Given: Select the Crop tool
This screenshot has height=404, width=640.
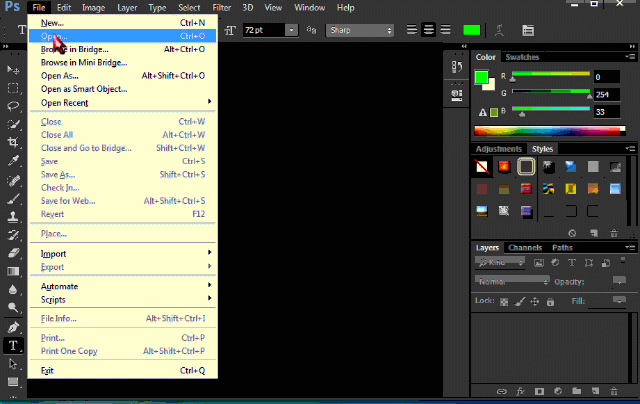Looking at the screenshot, I should (13, 142).
